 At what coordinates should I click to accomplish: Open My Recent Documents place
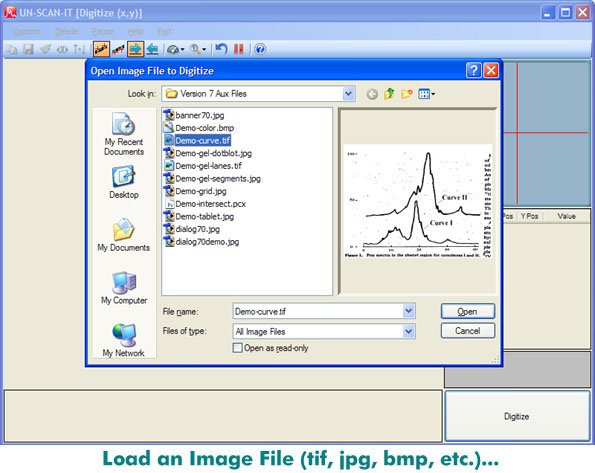(x=124, y=134)
